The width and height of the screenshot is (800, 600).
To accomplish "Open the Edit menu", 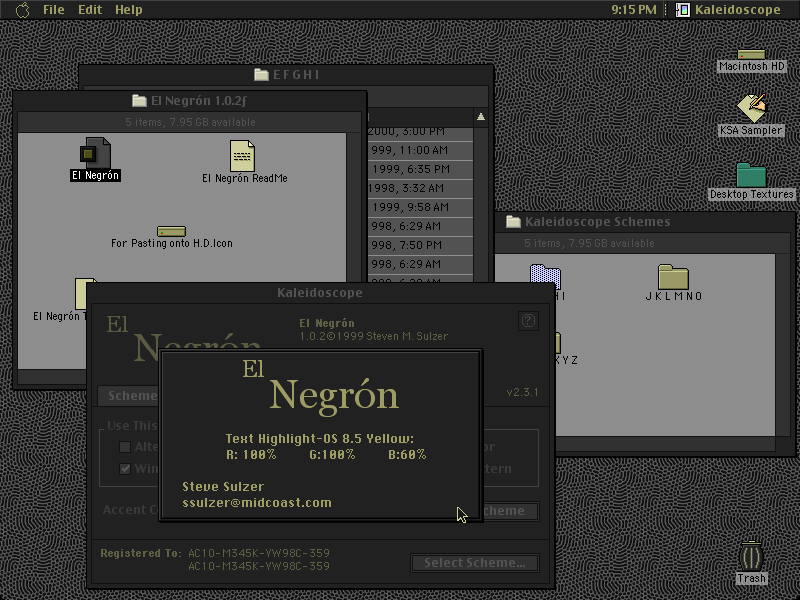I will coord(90,10).
